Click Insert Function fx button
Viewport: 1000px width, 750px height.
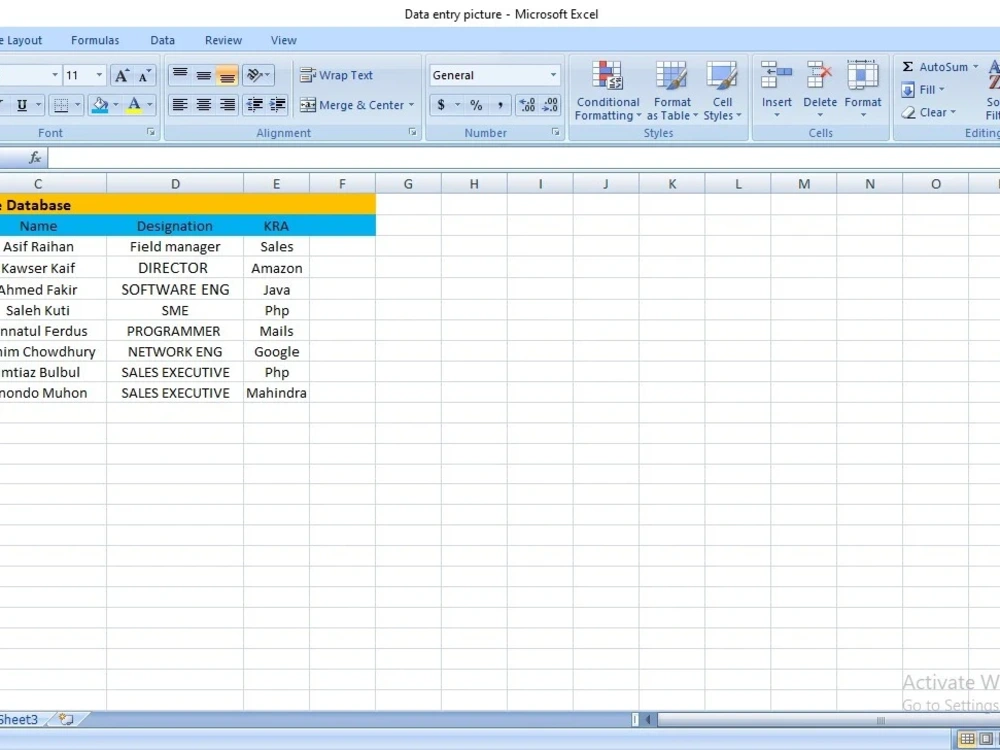pos(35,158)
